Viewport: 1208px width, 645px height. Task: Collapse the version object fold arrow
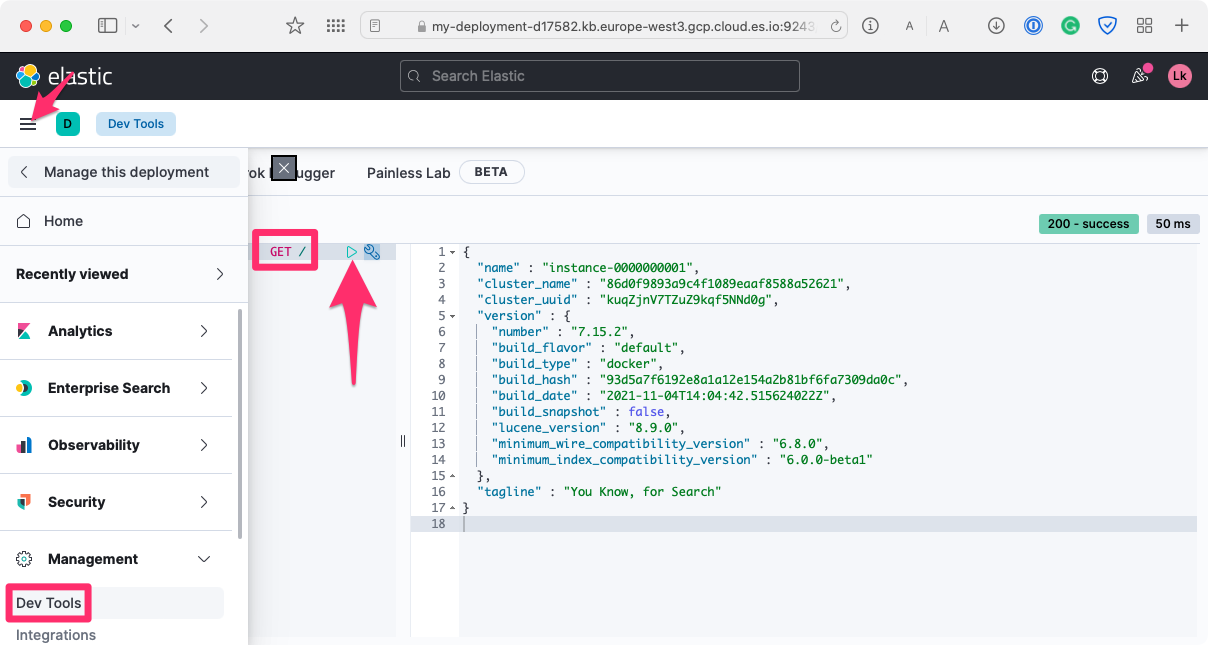[452, 316]
